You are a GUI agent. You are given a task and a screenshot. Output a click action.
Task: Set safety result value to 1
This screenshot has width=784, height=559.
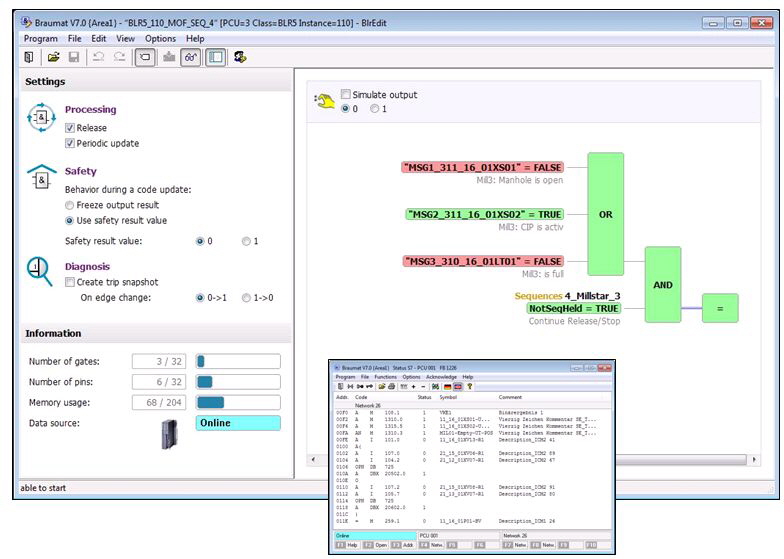pyautogui.click(x=246, y=241)
